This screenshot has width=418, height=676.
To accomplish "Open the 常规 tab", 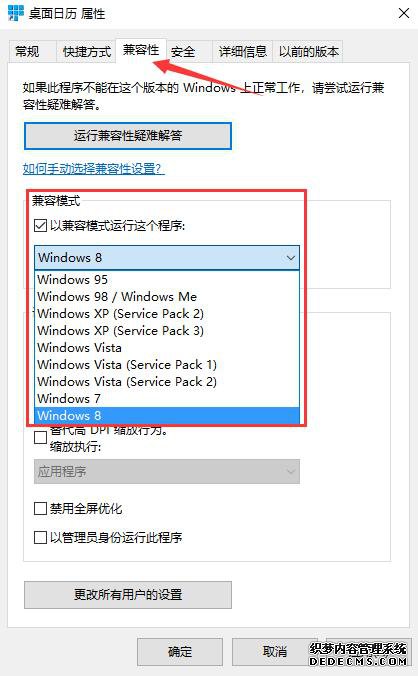I will [x=27, y=52].
